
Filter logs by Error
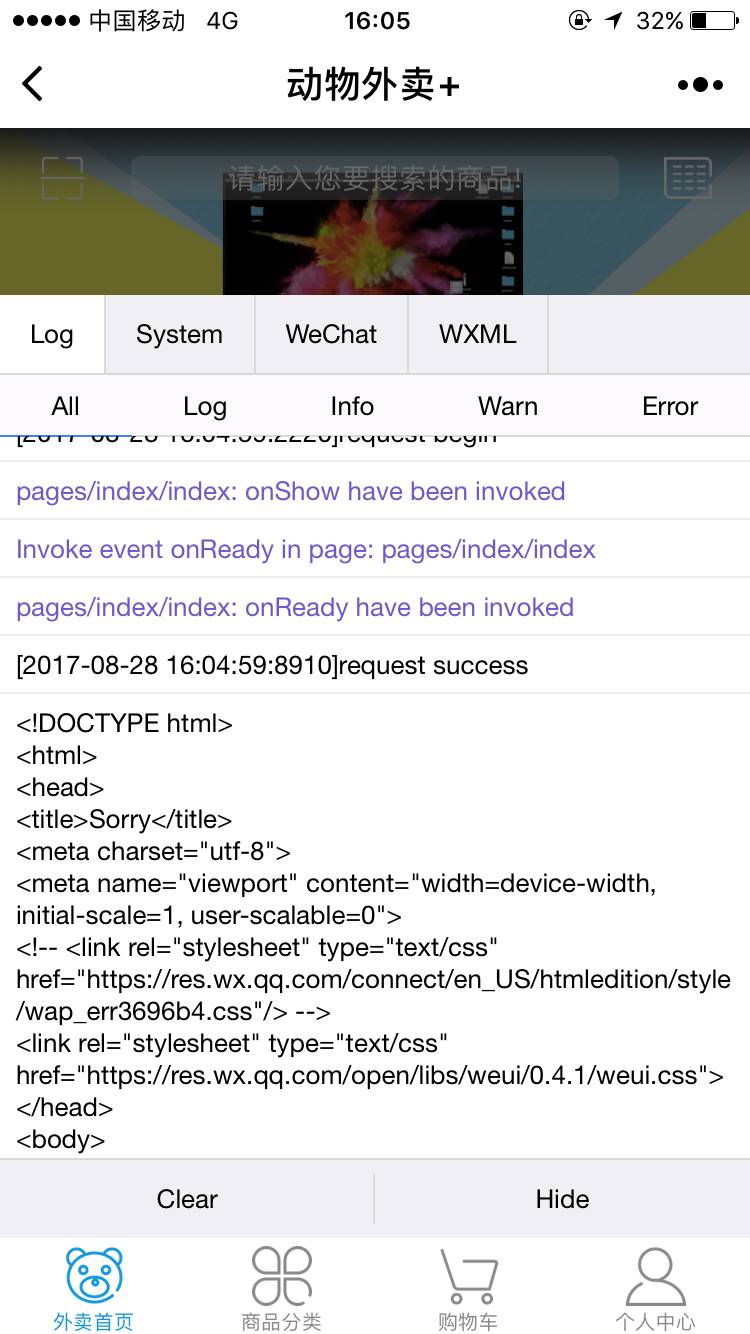click(670, 406)
